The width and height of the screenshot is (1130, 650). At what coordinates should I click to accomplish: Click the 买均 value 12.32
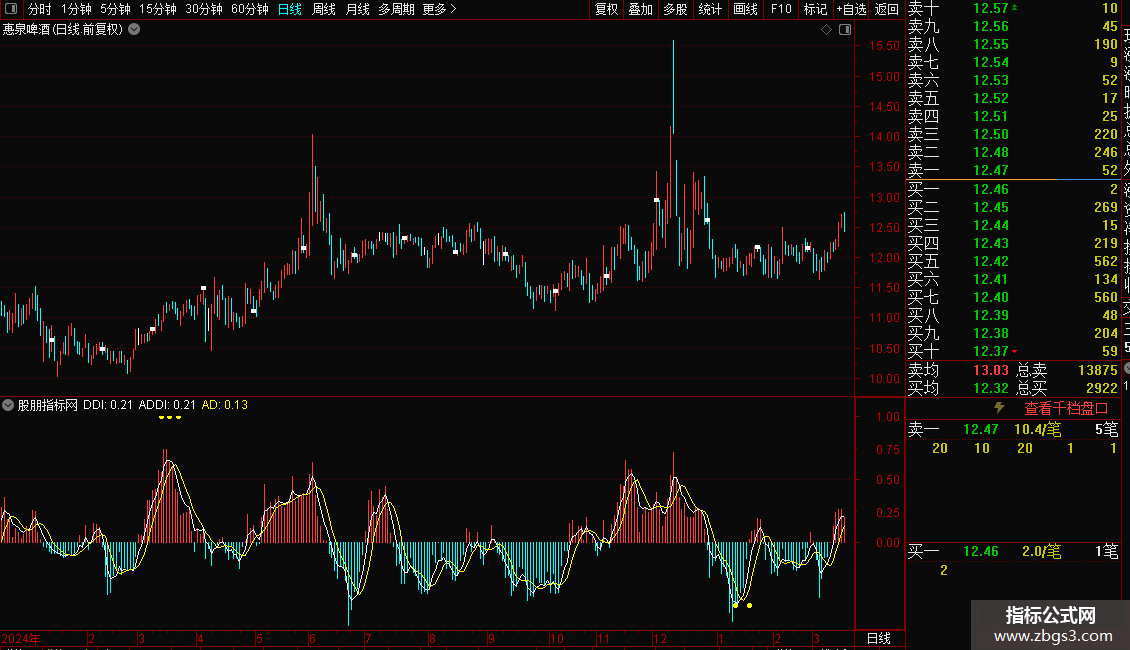pos(990,388)
